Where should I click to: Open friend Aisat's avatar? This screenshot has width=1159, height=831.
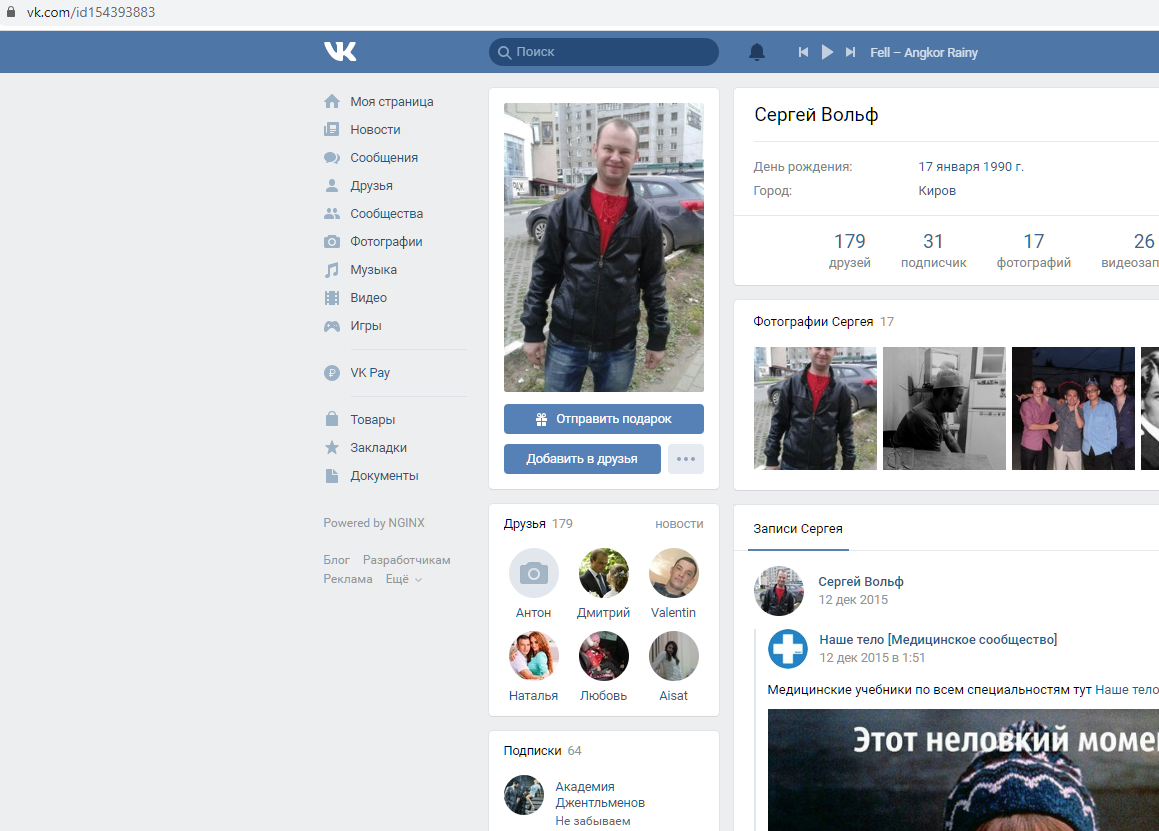(673, 656)
